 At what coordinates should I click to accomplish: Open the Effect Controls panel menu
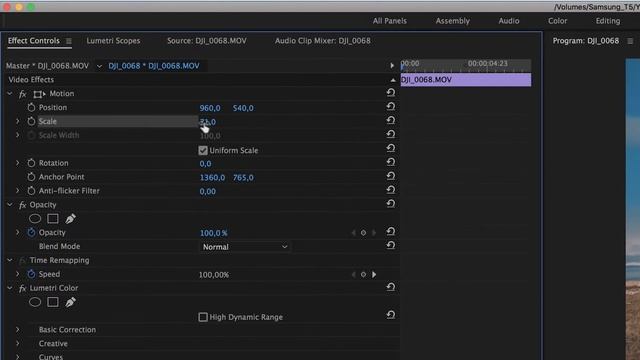tap(69, 41)
